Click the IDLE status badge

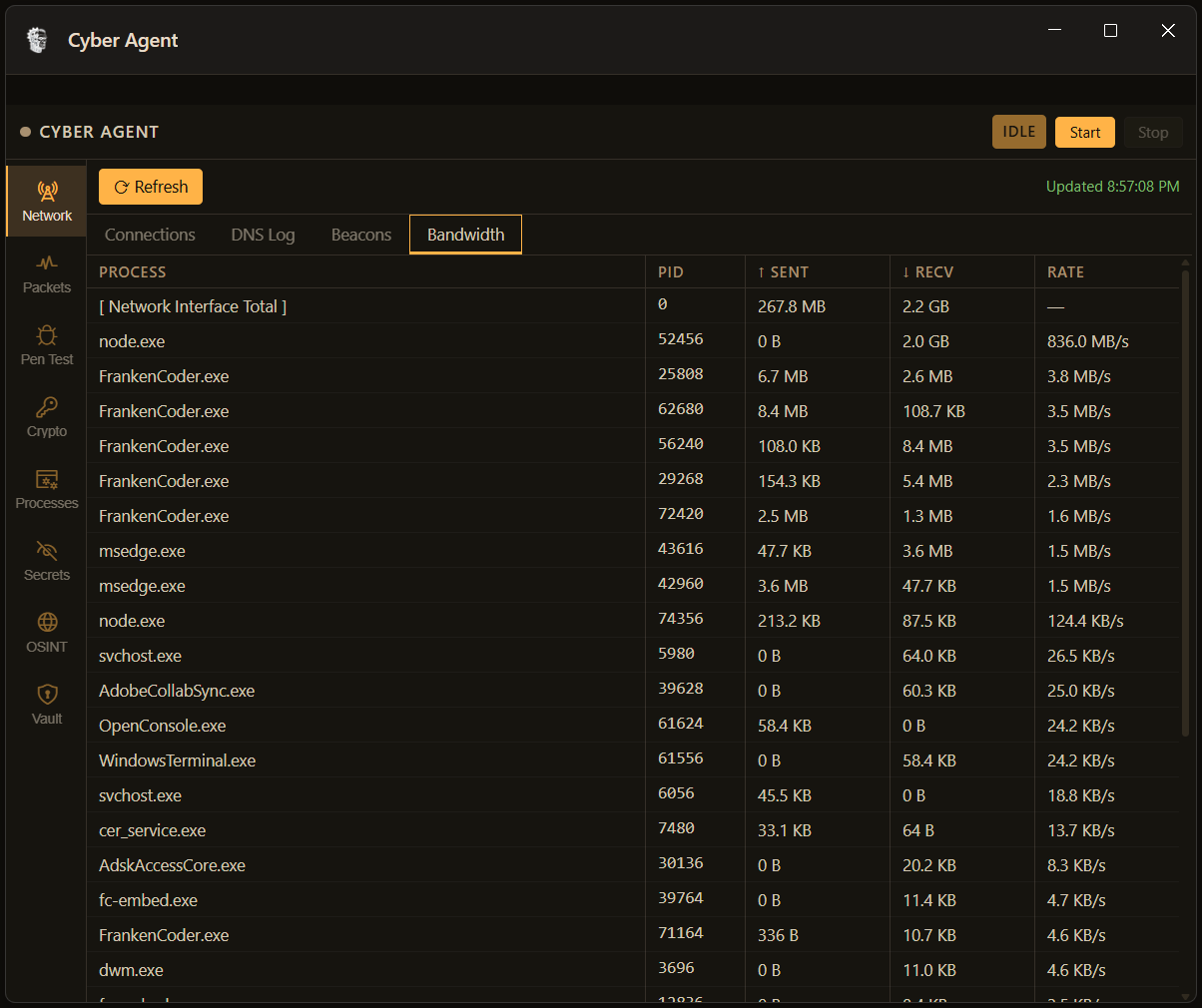click(x=1019, y=132)
